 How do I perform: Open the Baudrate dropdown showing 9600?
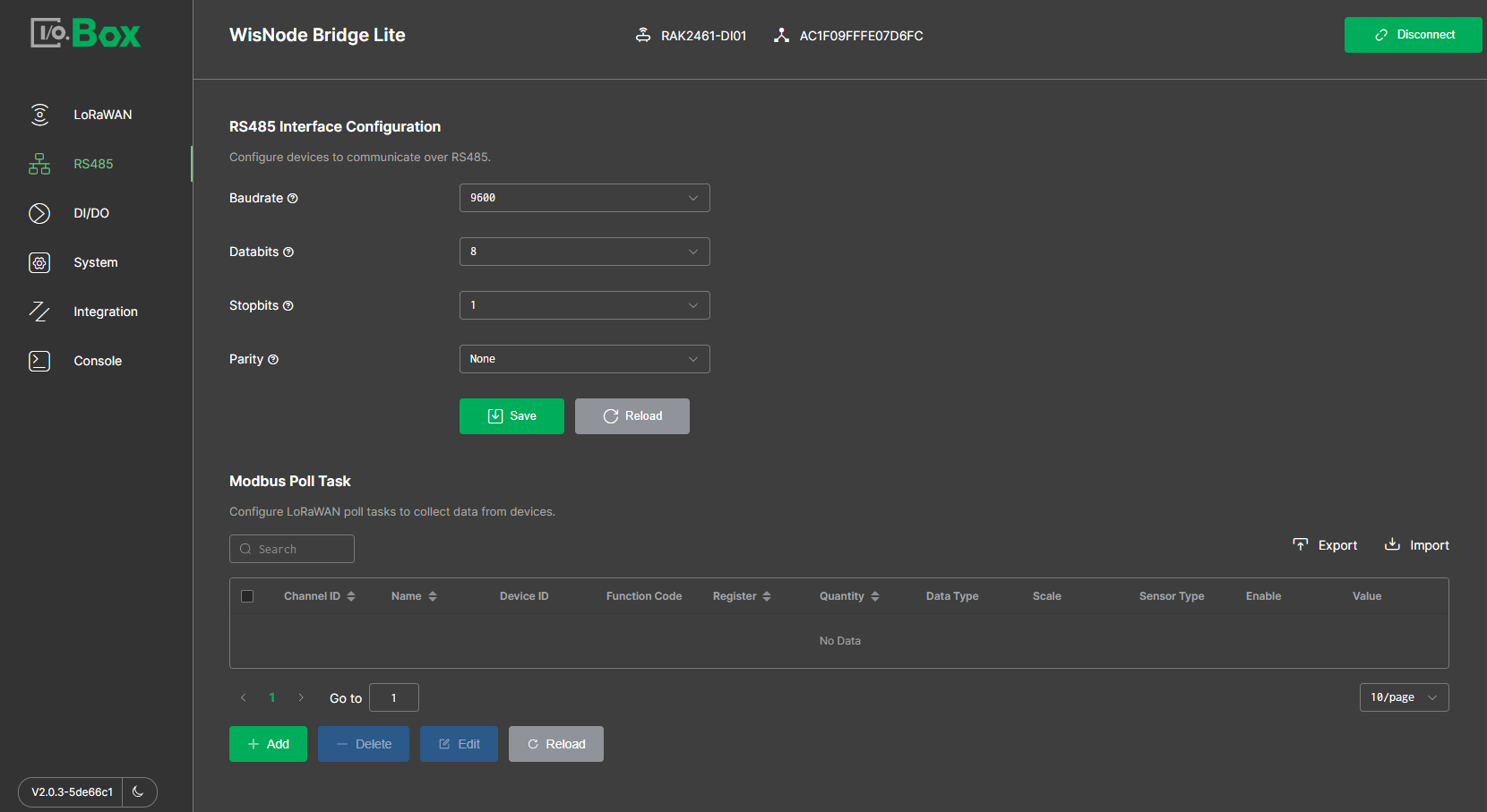585,198
